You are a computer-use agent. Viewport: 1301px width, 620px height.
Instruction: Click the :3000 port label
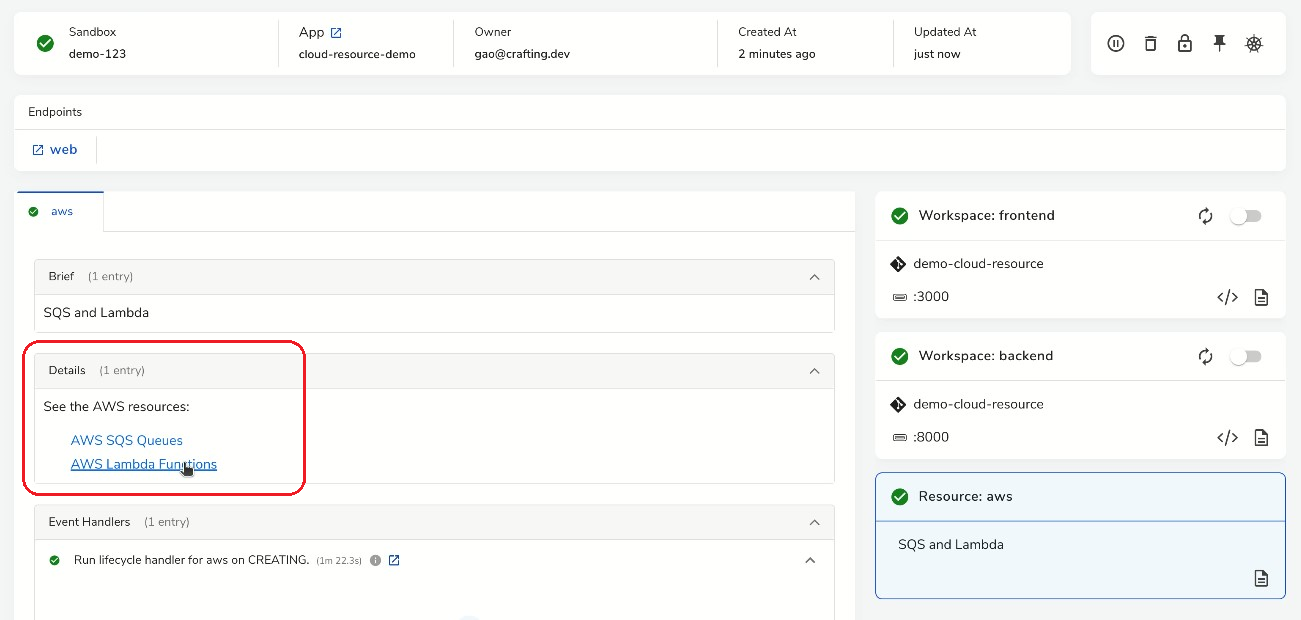point(931,297)
